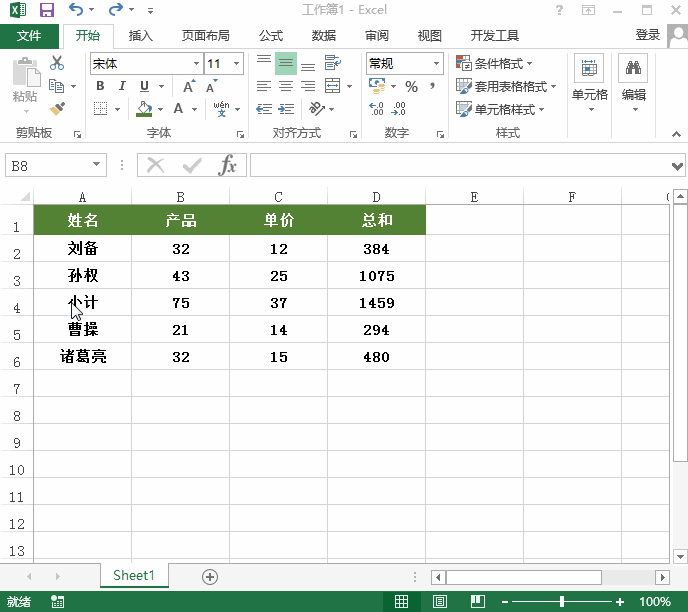The height and width of the screenshot is (612, 688).
Task: Click the zoom slider handle
Action: pyautogui.click(x=562, y=601)
